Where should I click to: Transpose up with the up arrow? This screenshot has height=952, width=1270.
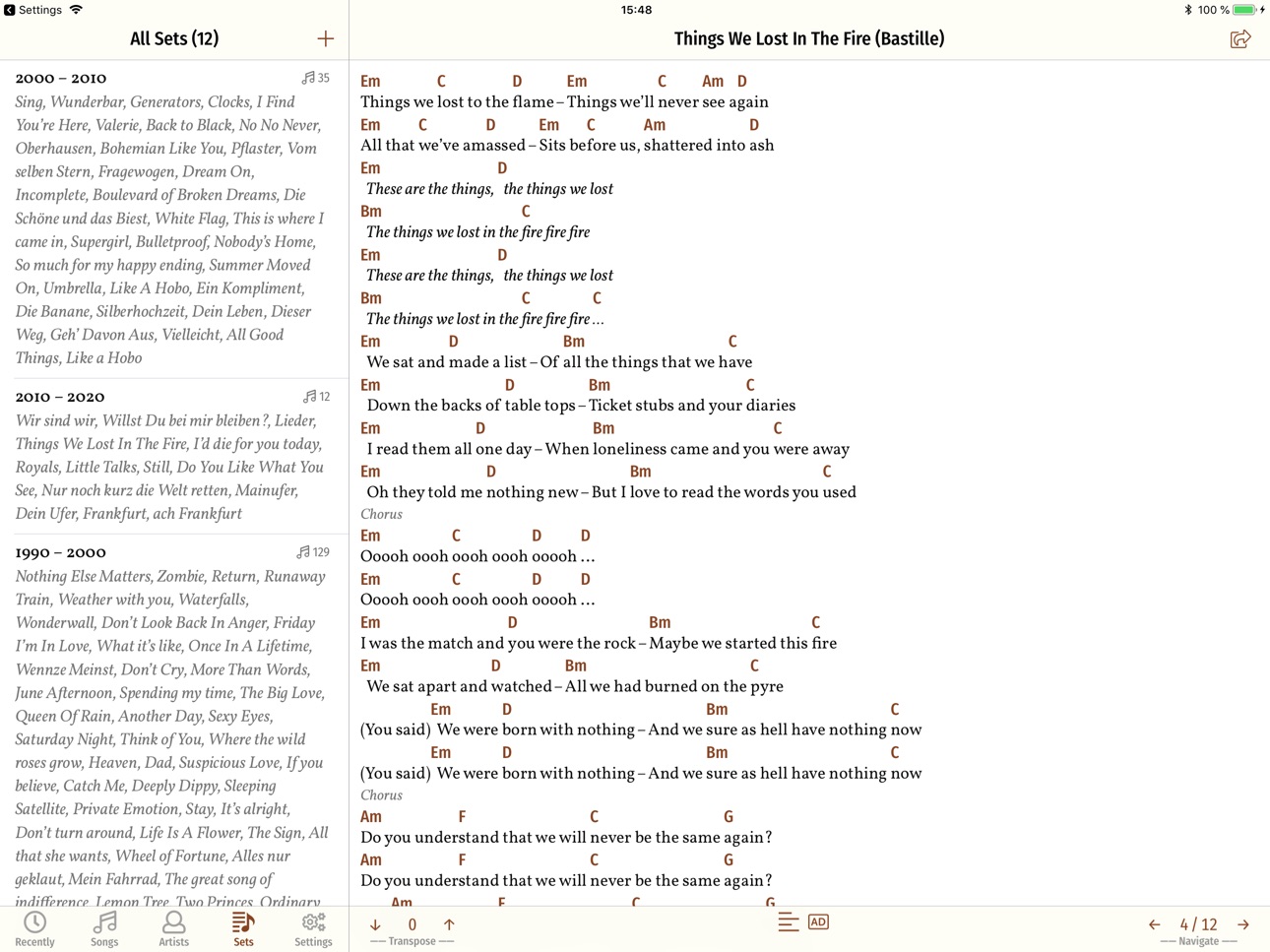pyautogui.click(x=449, y=924)
